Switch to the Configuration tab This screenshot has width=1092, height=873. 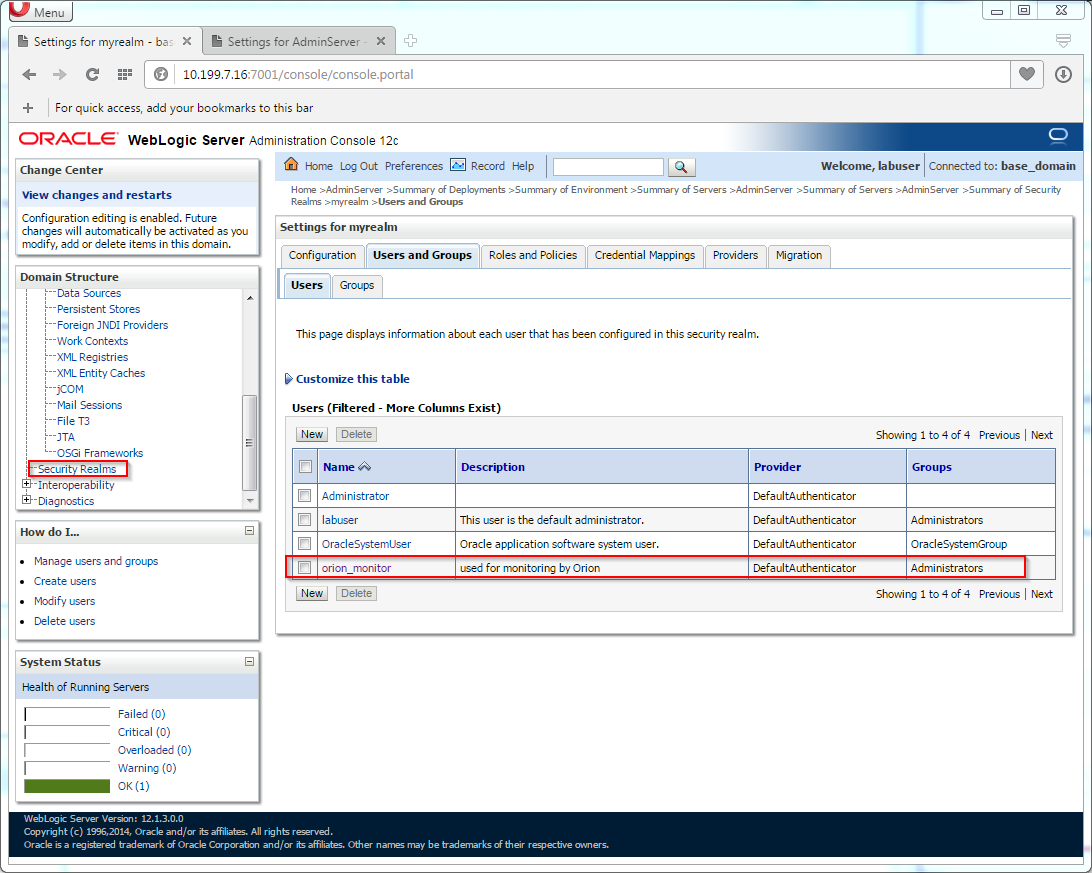coord(322,255)
